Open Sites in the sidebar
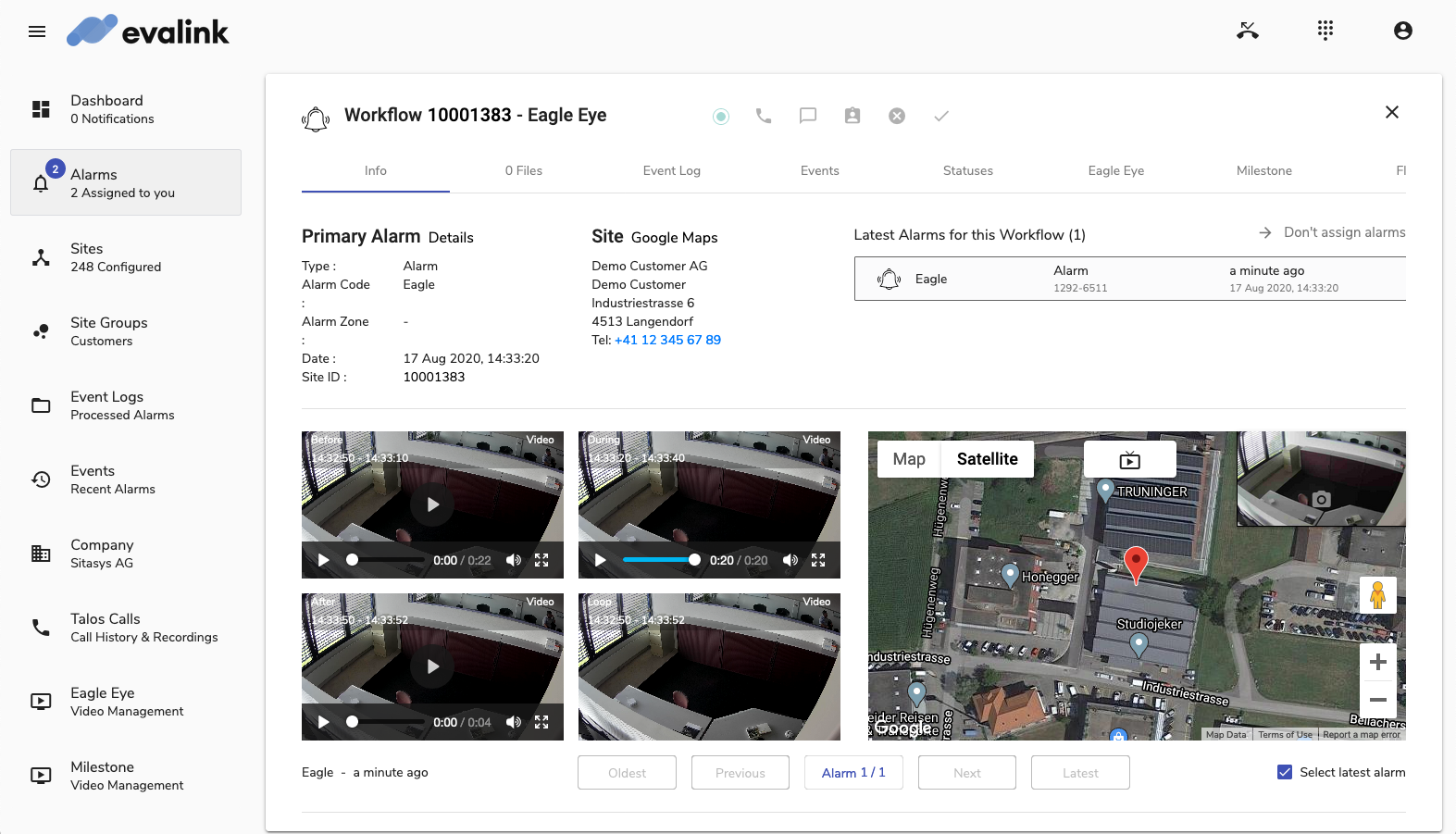 coord(126,256)
